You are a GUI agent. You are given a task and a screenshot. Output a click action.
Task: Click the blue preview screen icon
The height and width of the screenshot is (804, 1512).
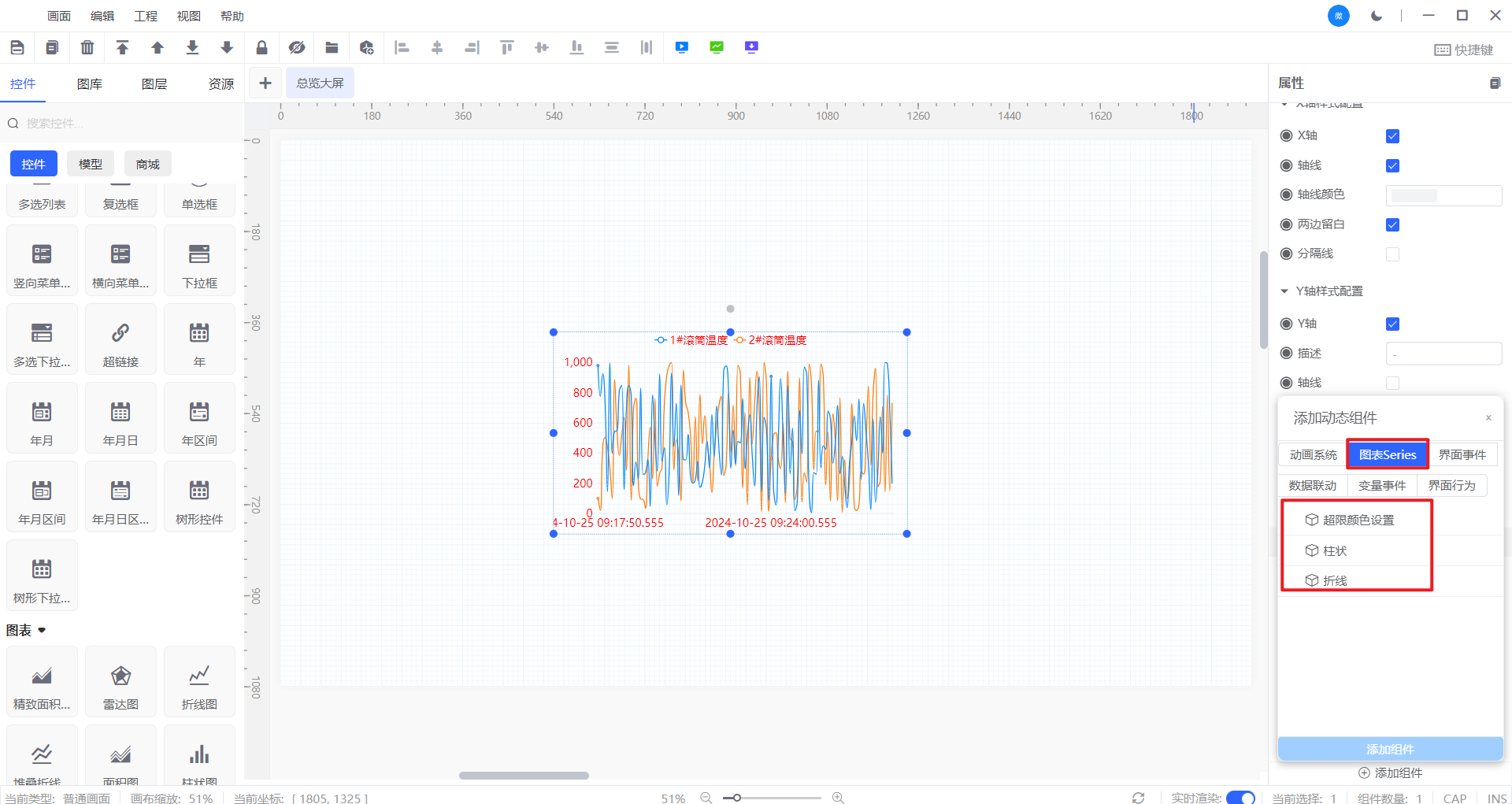tap(682, 47)
